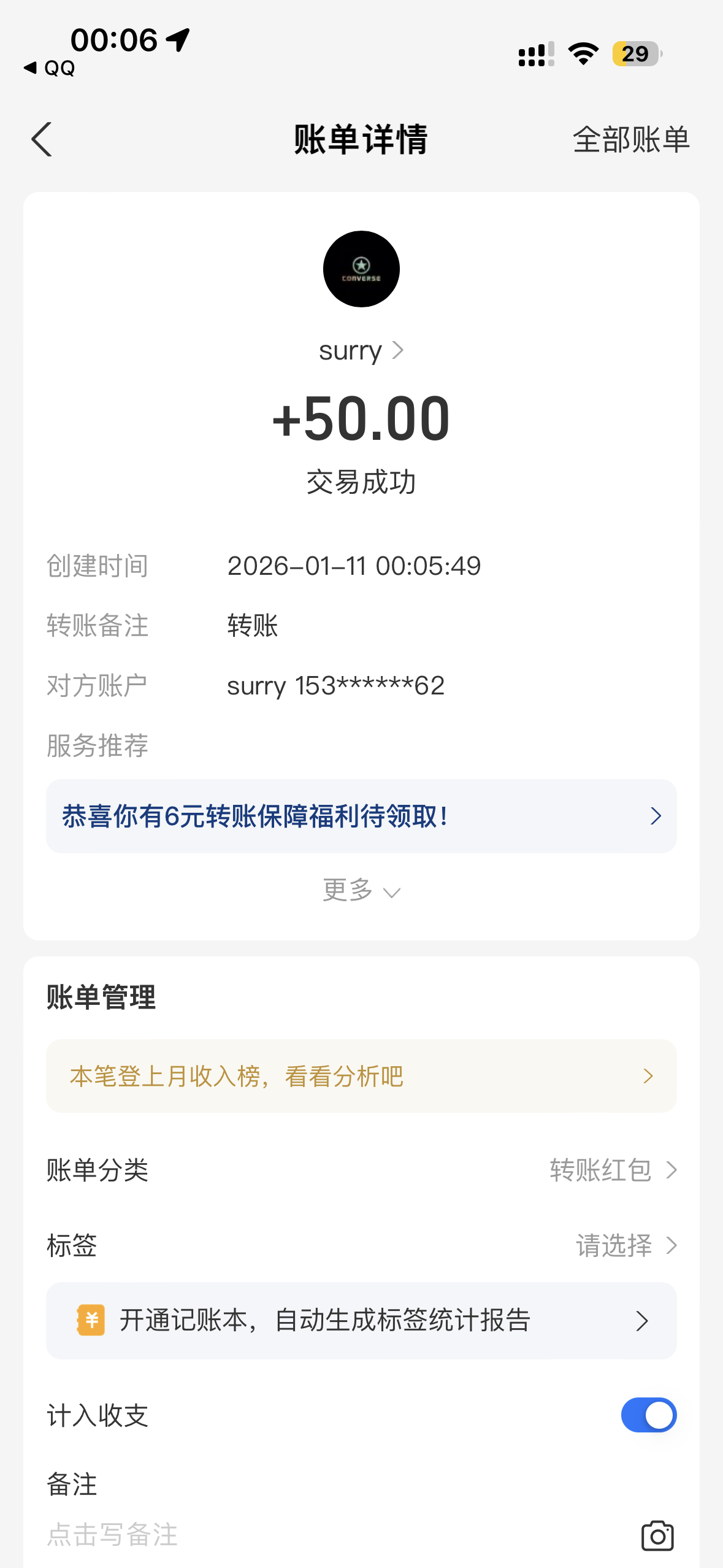Claim the 6元转账保障福利 offer
723x1568 pixels.
tap(361, 816)
